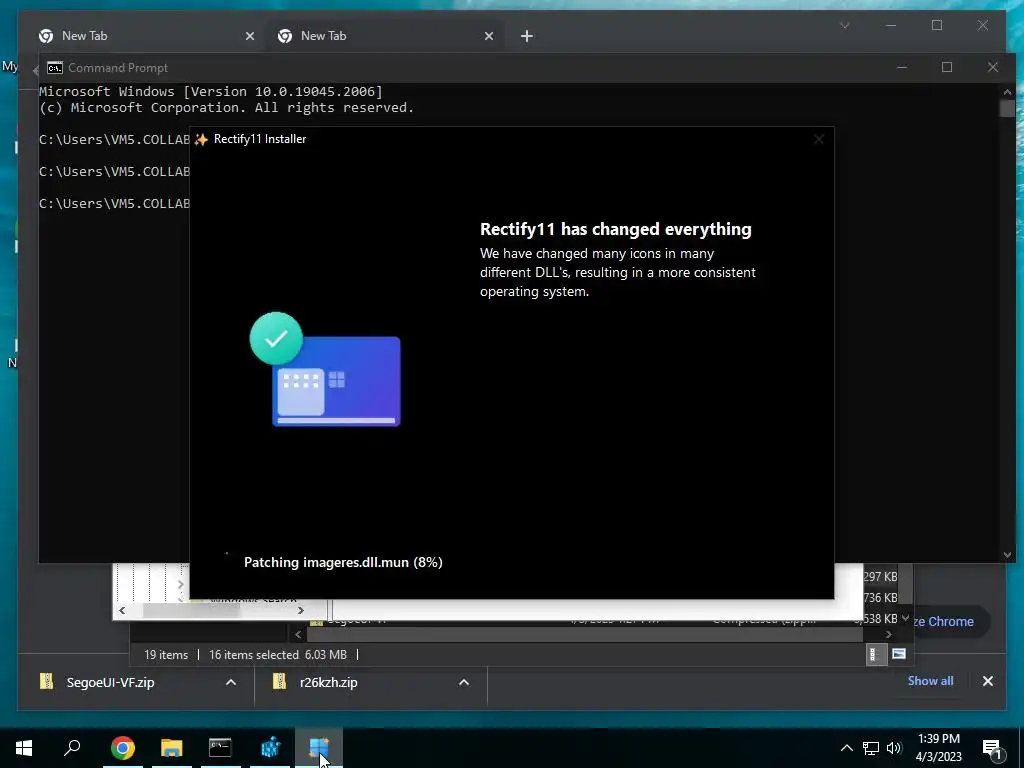The height and width of the screenshot is (768, 1024).
Task: Close the Command Prompt window
Action: 993,68
